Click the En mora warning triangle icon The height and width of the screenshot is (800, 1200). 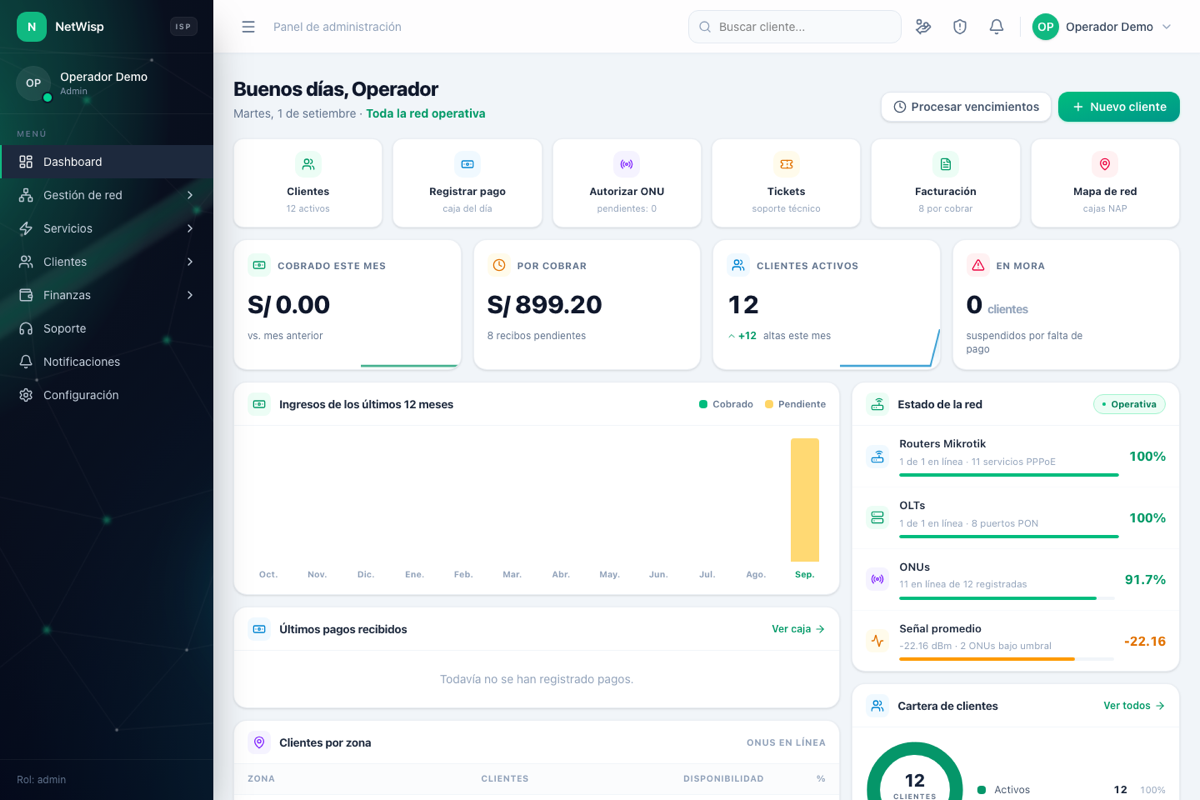pyautogui.click(x=978, y=265)
